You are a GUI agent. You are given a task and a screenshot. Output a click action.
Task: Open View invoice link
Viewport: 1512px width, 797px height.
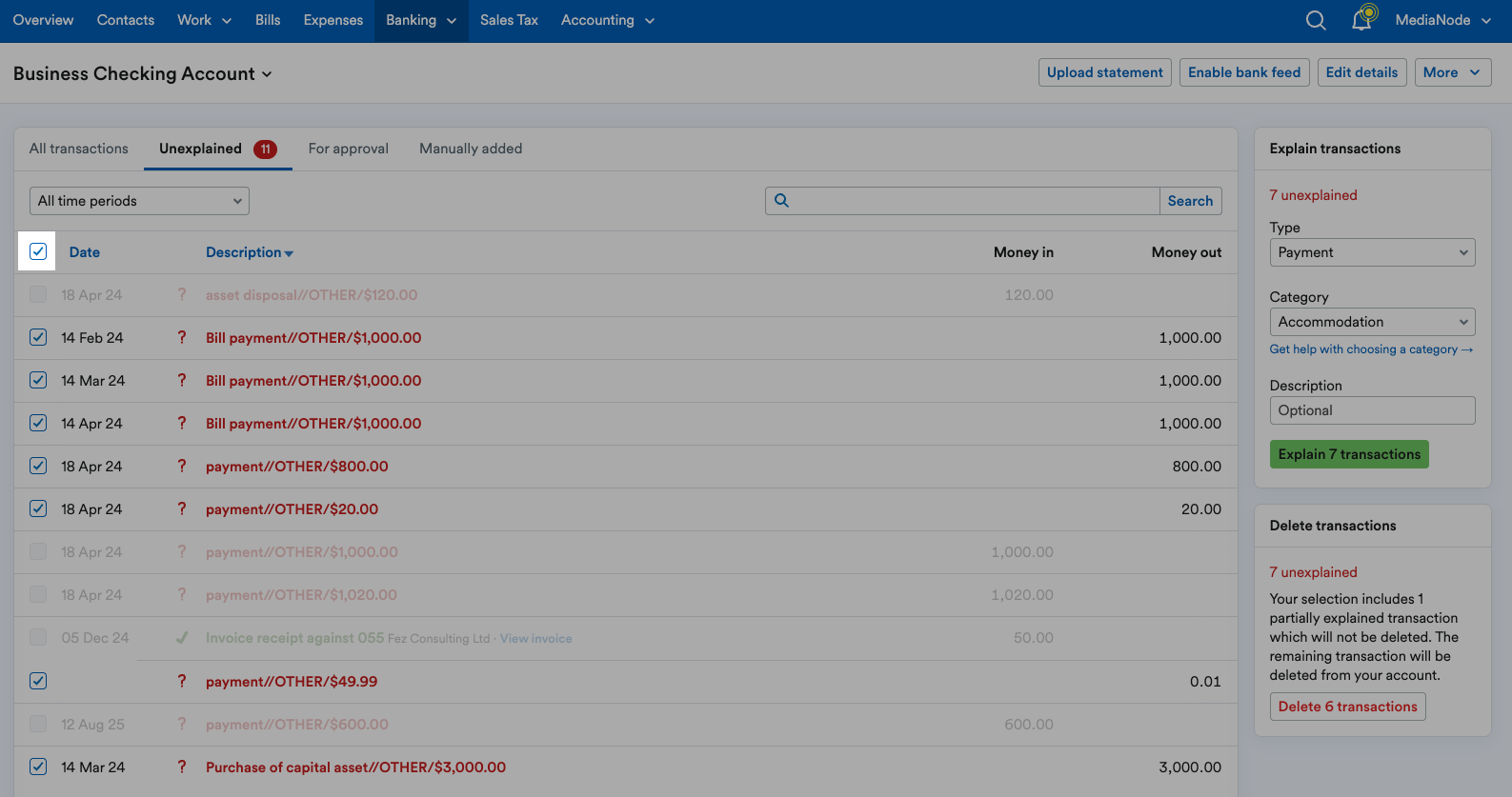(x=536, y=639)
